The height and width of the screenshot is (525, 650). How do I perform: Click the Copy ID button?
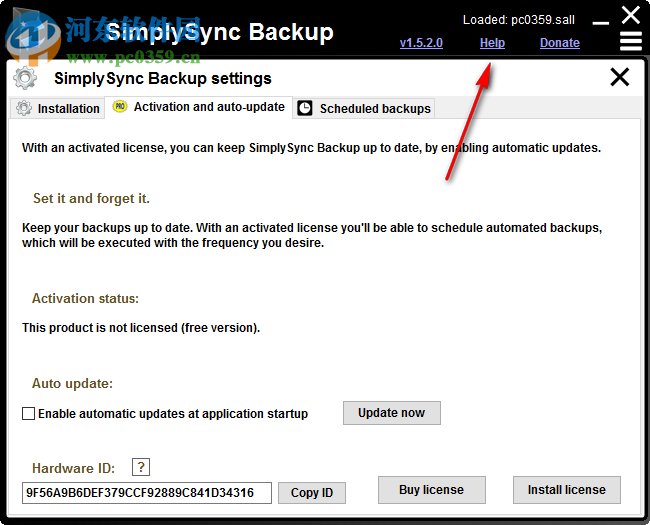pos(312,493)
